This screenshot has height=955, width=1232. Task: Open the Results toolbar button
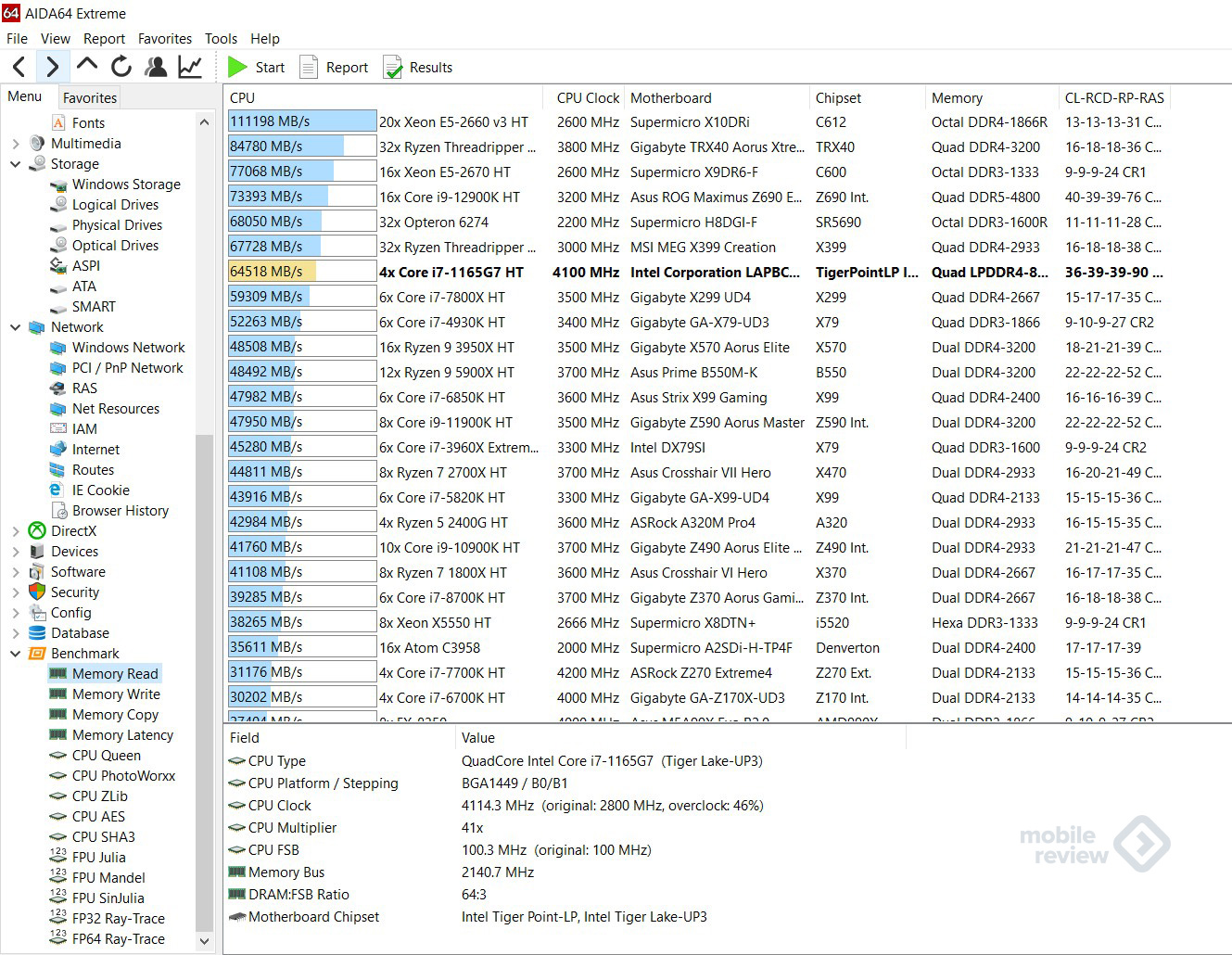tap(418, 67)
